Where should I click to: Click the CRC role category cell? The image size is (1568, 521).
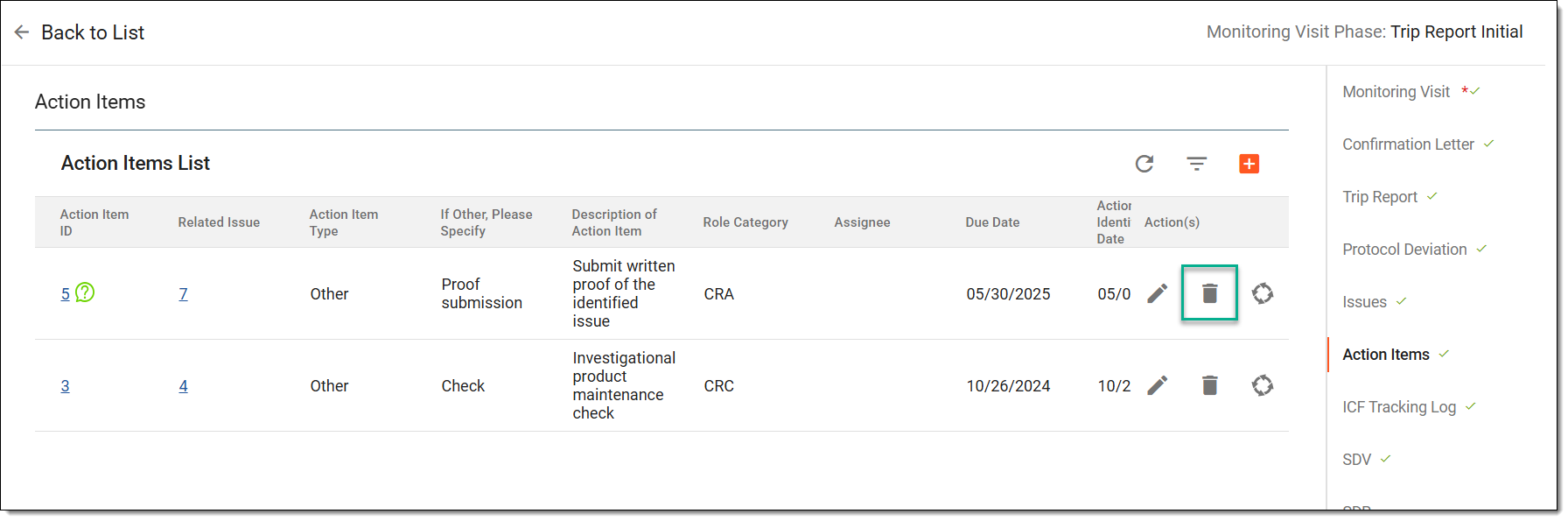719,386
